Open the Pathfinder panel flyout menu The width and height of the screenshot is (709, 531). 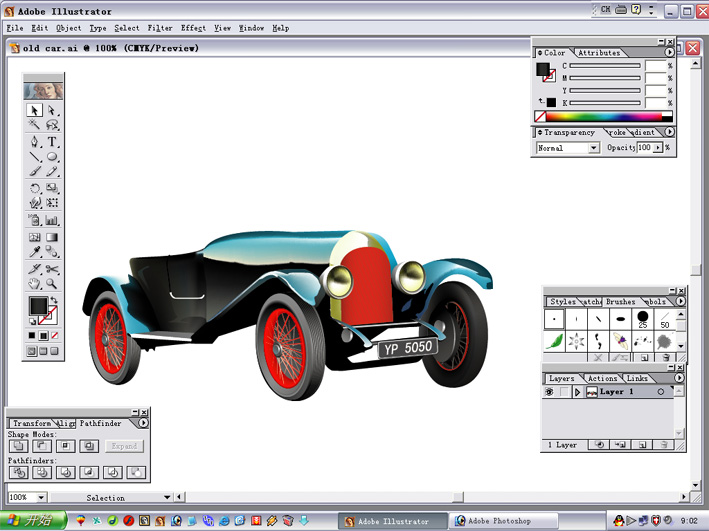pyautogui.click(x=143, y=423)
